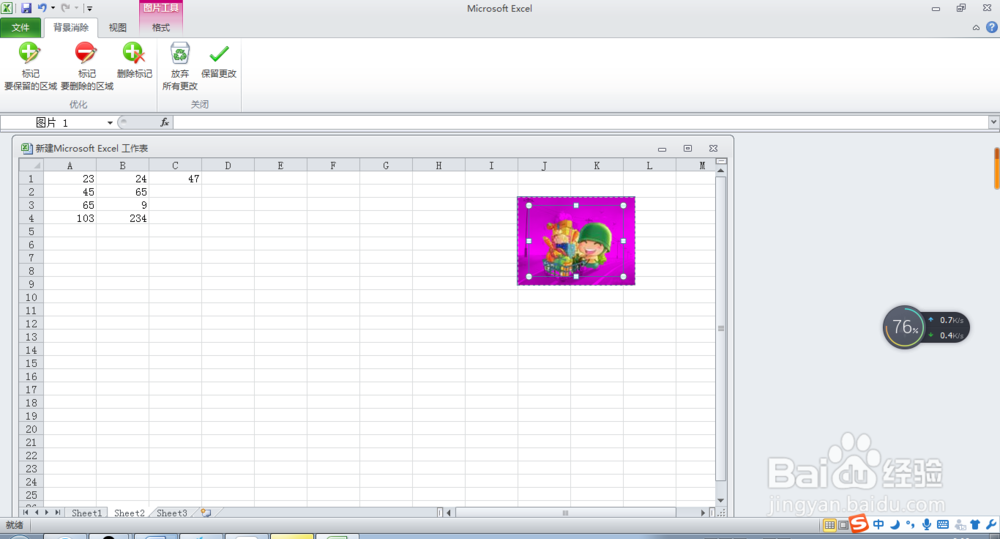The image size is (1000, 539).
Task: Open the Undo history dropdown arrow
Action: (53, 8)
